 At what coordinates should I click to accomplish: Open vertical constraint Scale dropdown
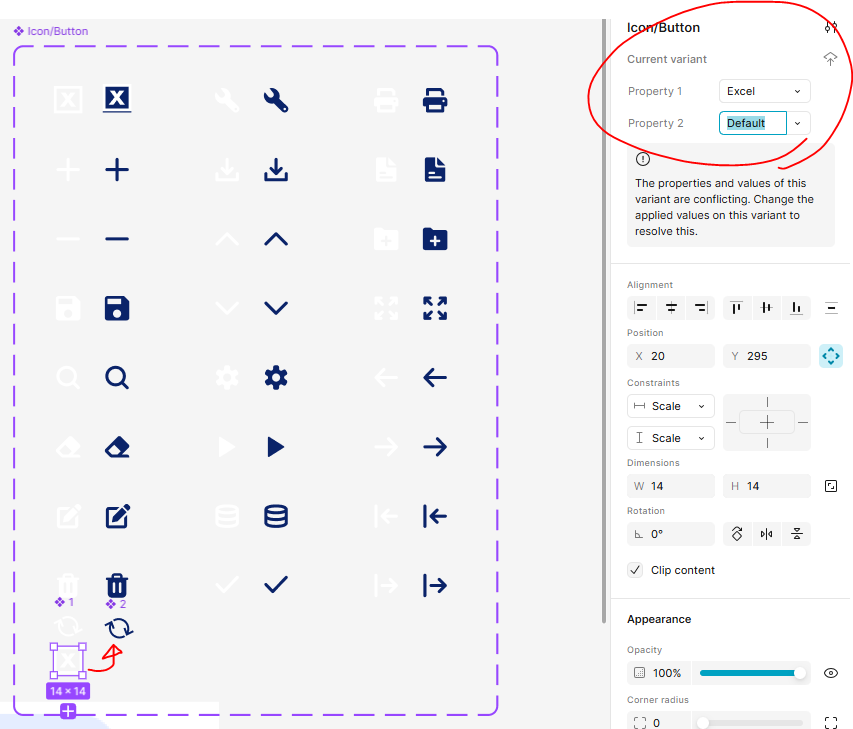click(x=671, y=438)
